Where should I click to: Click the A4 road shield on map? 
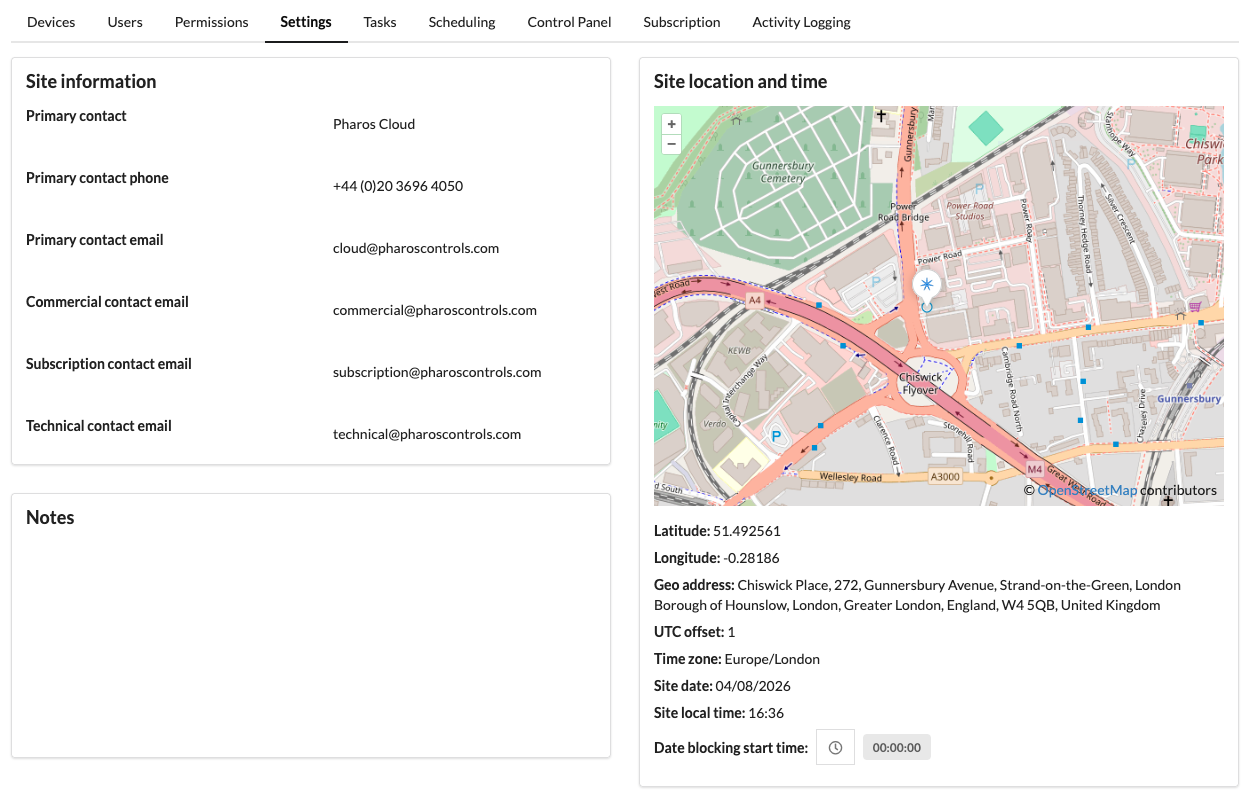click(754, 299)
